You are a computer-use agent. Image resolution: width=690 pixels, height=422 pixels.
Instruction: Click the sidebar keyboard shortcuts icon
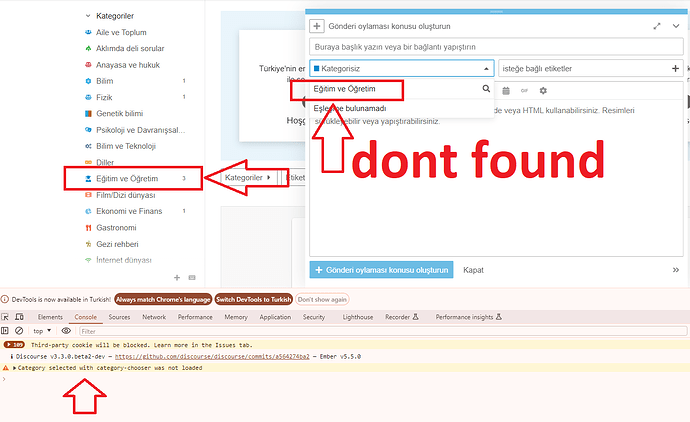pos(192,278)
